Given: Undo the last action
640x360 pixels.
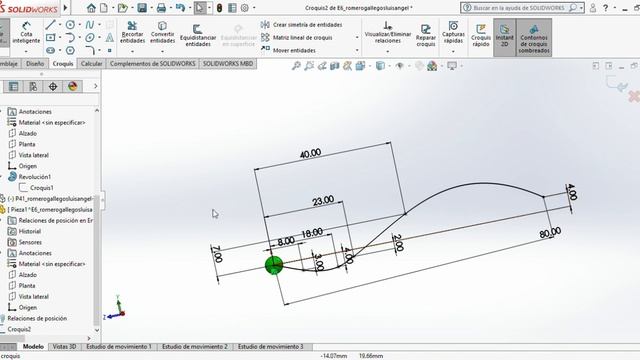Looking at the screenshot, I should 180,8.
